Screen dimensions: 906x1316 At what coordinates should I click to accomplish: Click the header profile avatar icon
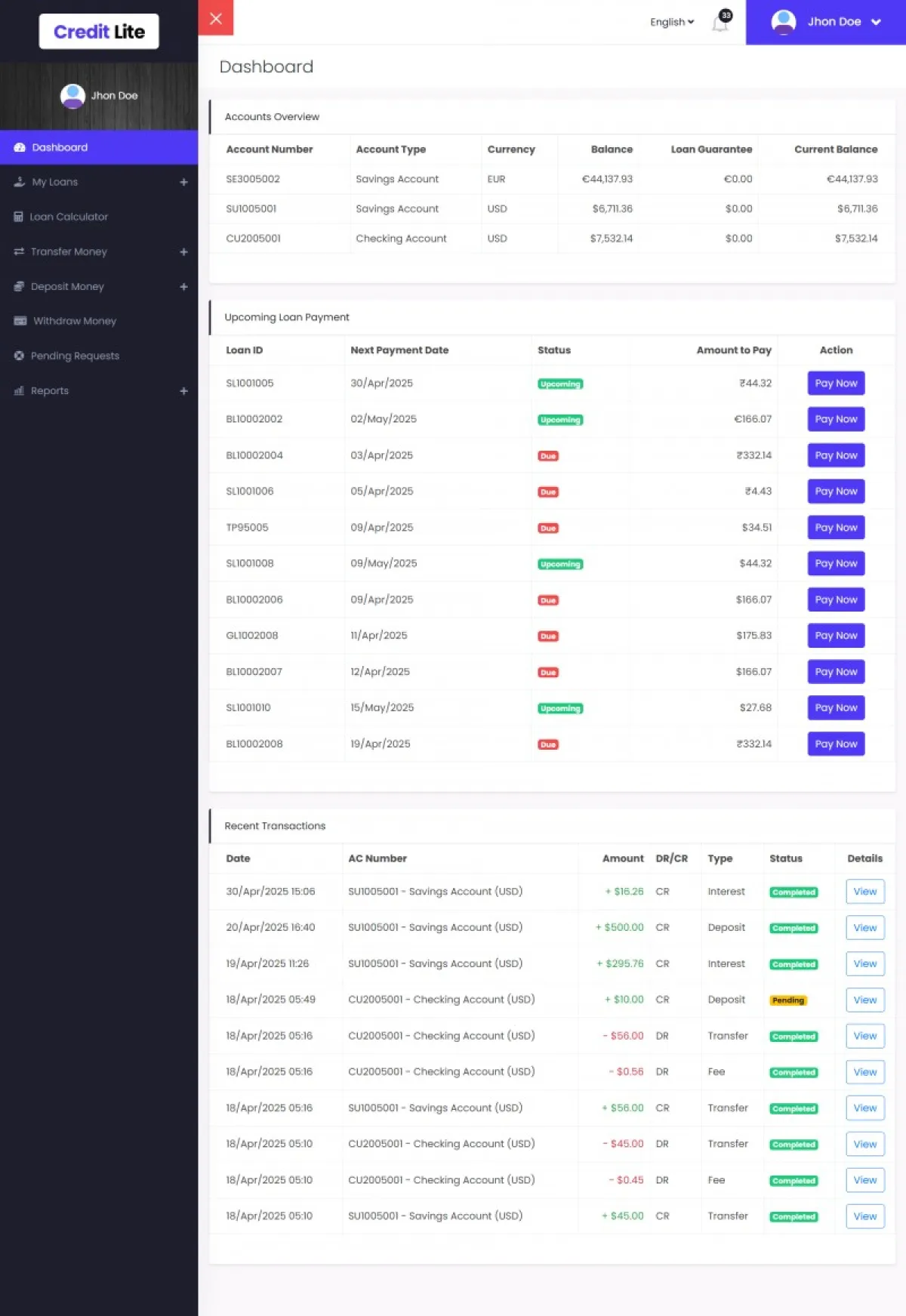tap(784, 22)
